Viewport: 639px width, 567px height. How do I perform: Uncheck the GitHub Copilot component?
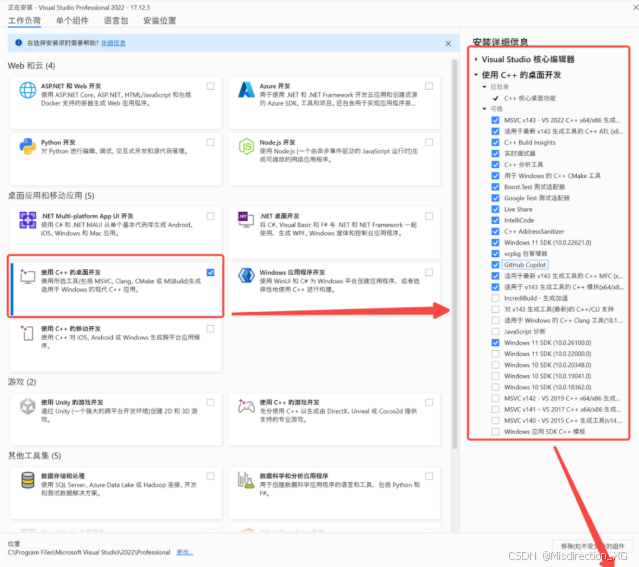(x=495, y=265)
